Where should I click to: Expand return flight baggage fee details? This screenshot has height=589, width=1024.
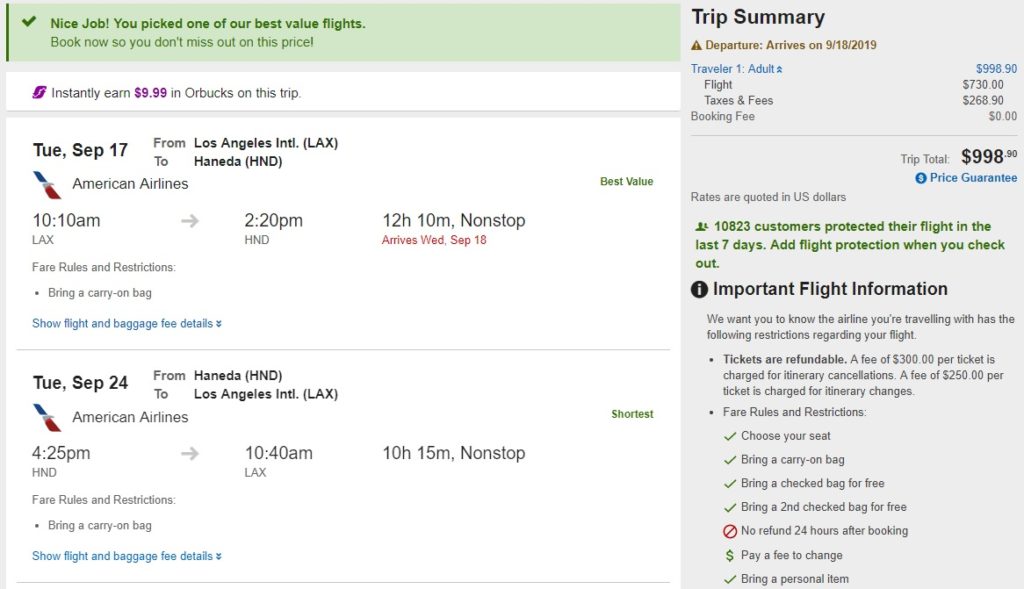pyautogui.click(x=127, y=556)
